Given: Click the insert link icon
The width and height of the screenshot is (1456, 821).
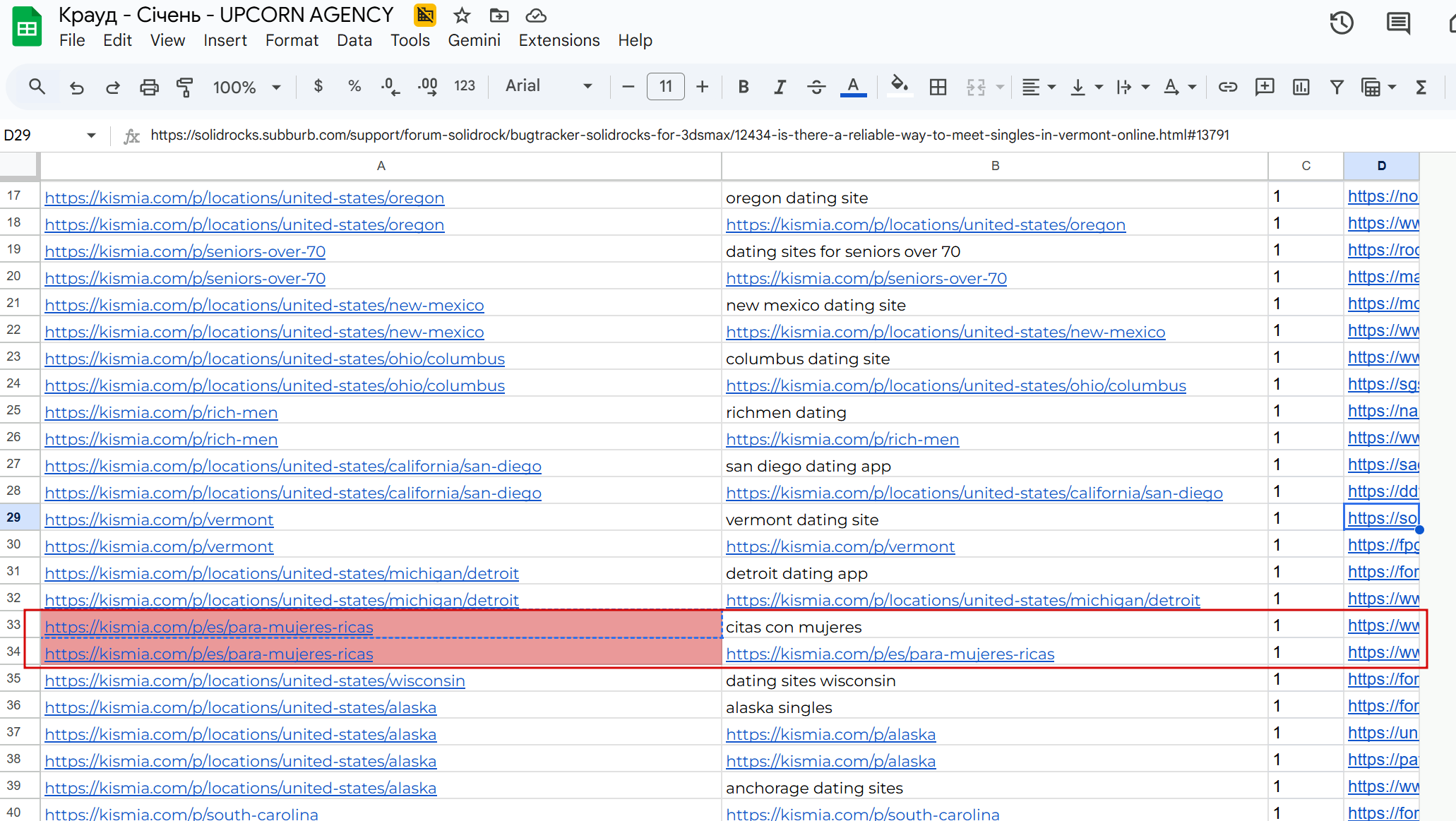Looking at the screenshot, I should click(x=1227, y=87).
